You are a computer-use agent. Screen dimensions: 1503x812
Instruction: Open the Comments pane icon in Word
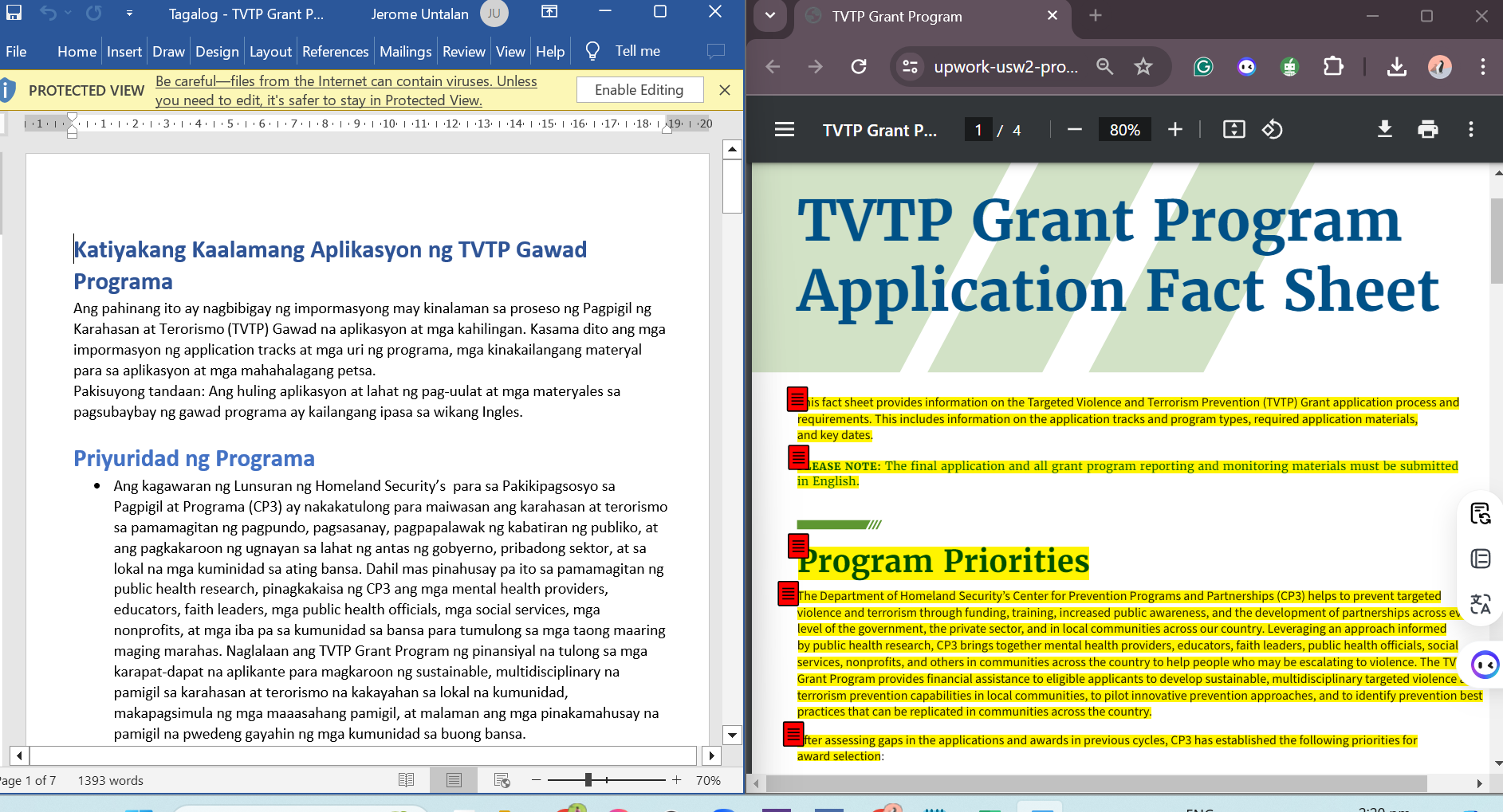pyautogui.click(x=716, y=51)
